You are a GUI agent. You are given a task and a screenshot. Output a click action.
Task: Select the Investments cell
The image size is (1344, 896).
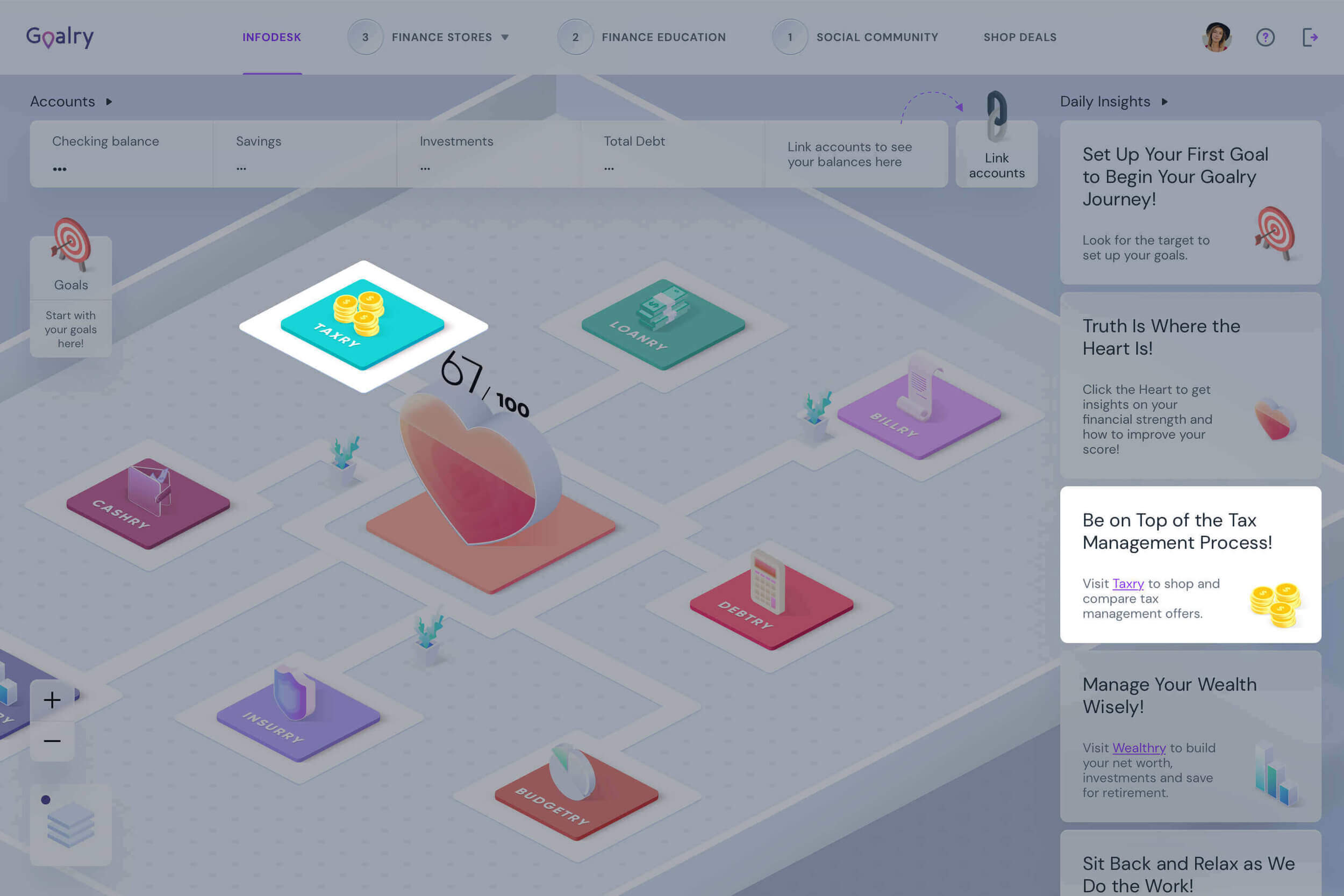(489, 154)
